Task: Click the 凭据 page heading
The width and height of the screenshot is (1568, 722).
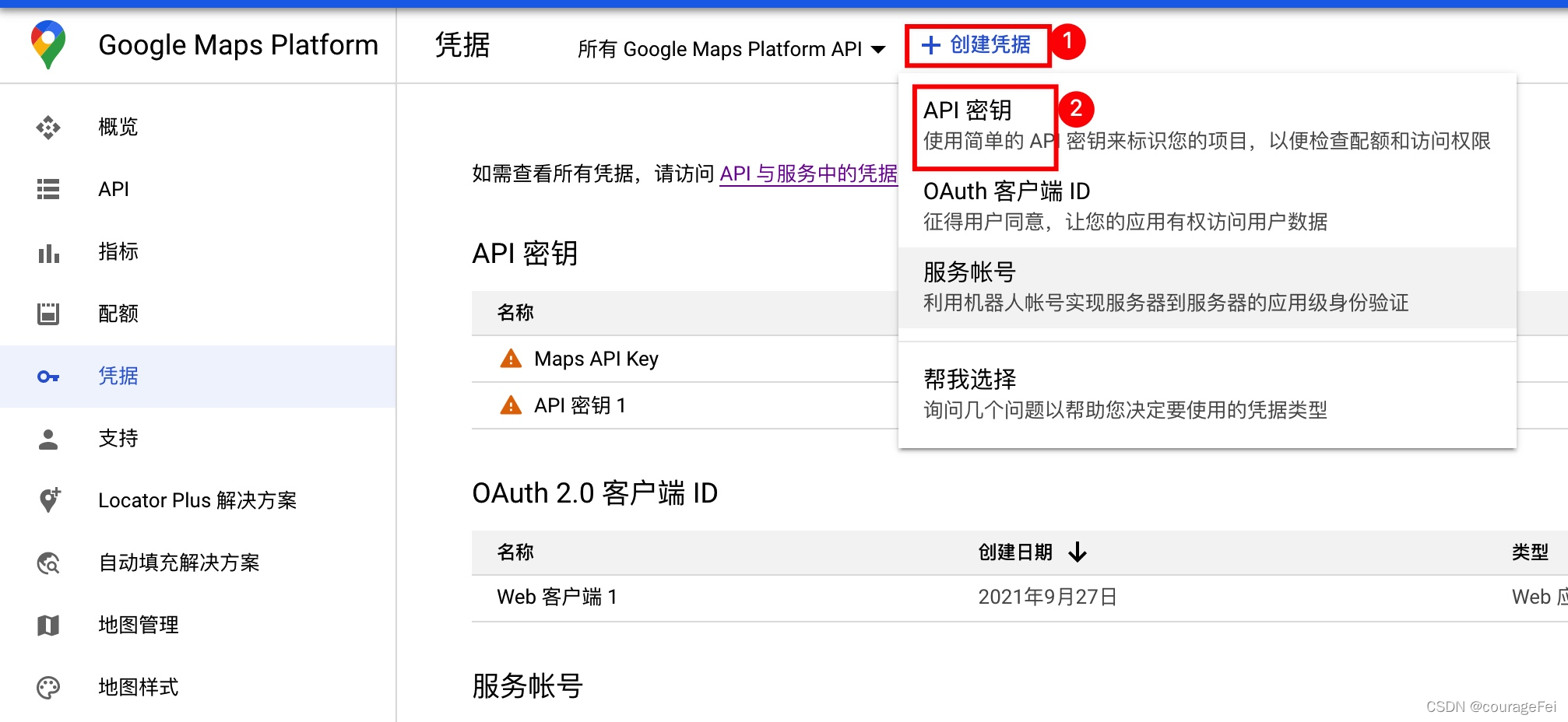Action: tap(462, 45)
